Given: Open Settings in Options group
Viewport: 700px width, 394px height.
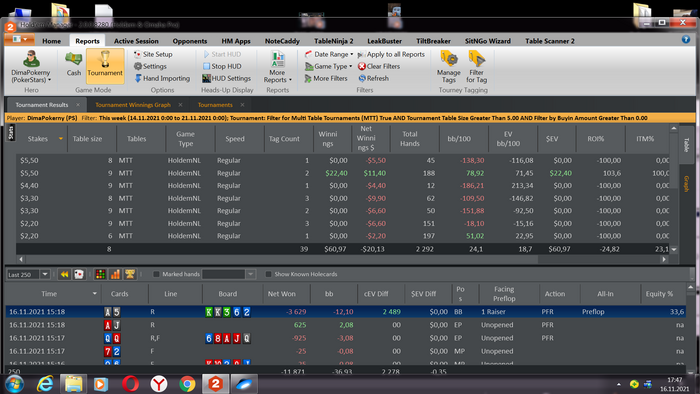Looking at the screenshot, I should pos(150,66).
